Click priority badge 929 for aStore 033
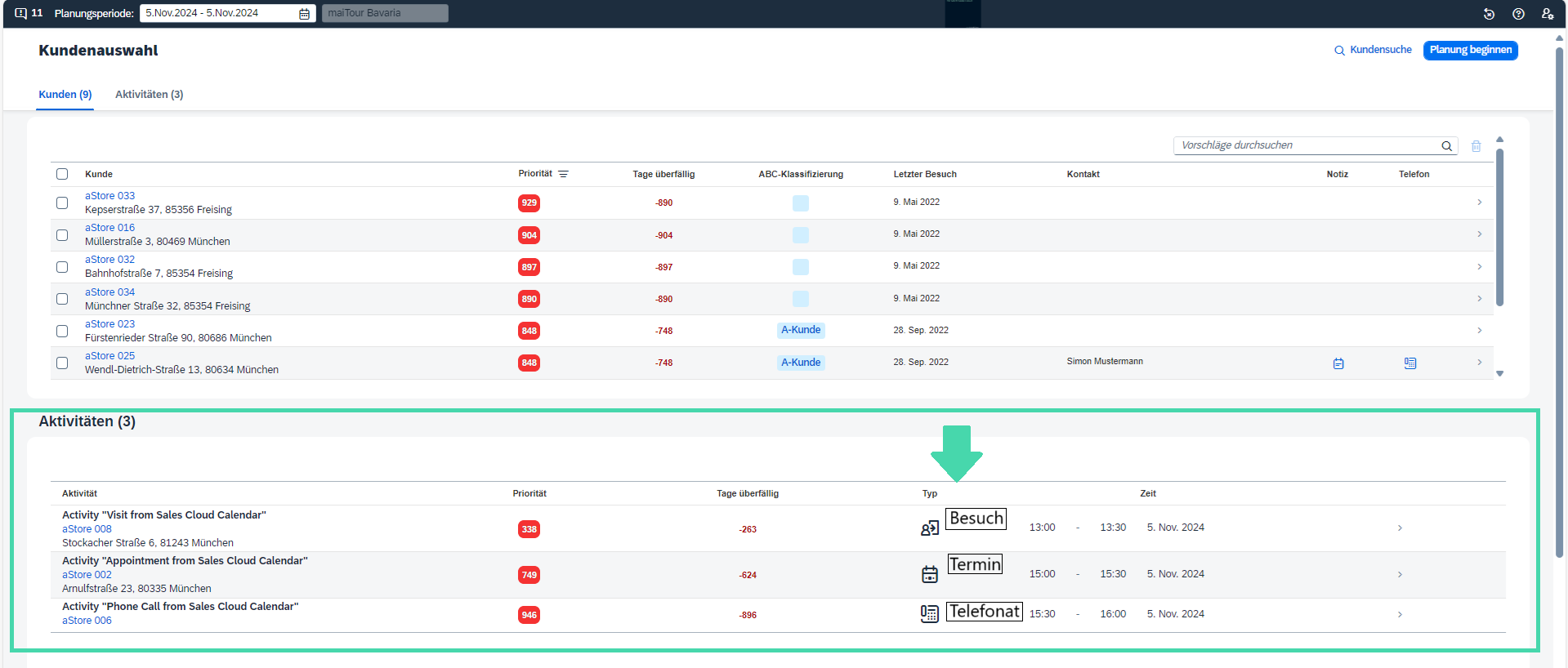Screen dimensions: 1568x668 (x=529, y=203)
